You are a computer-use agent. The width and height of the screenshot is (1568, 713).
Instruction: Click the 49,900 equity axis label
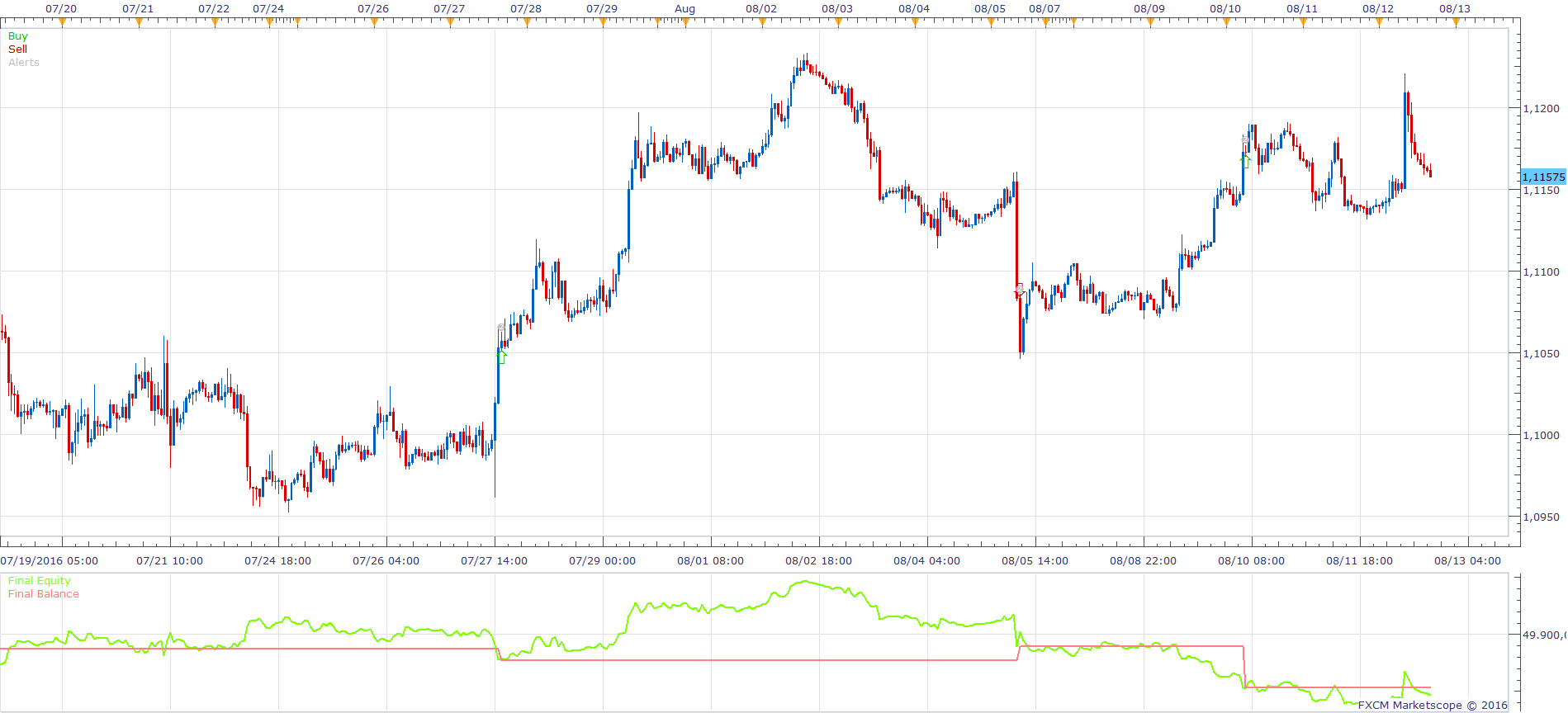(1544, 635)
